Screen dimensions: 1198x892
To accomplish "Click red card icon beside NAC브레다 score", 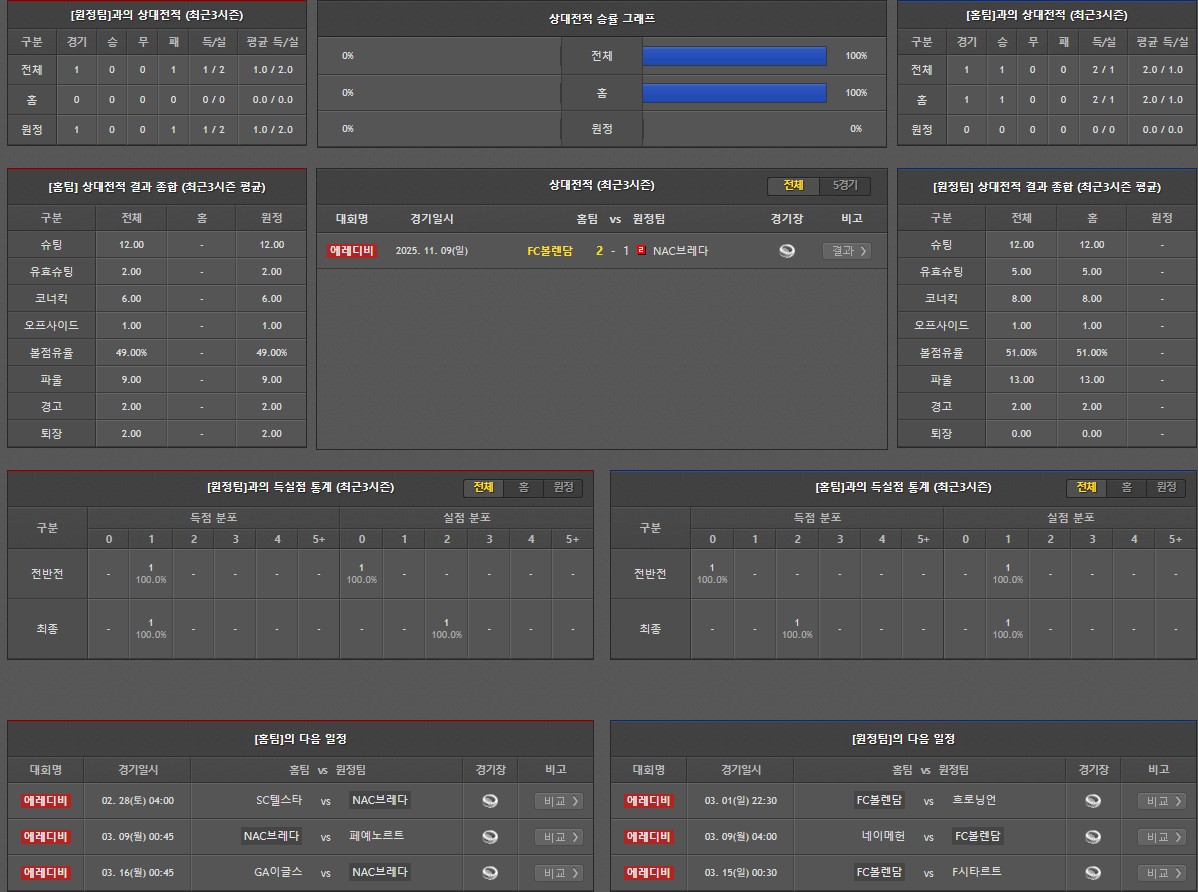I will click(x=641, y=250).
